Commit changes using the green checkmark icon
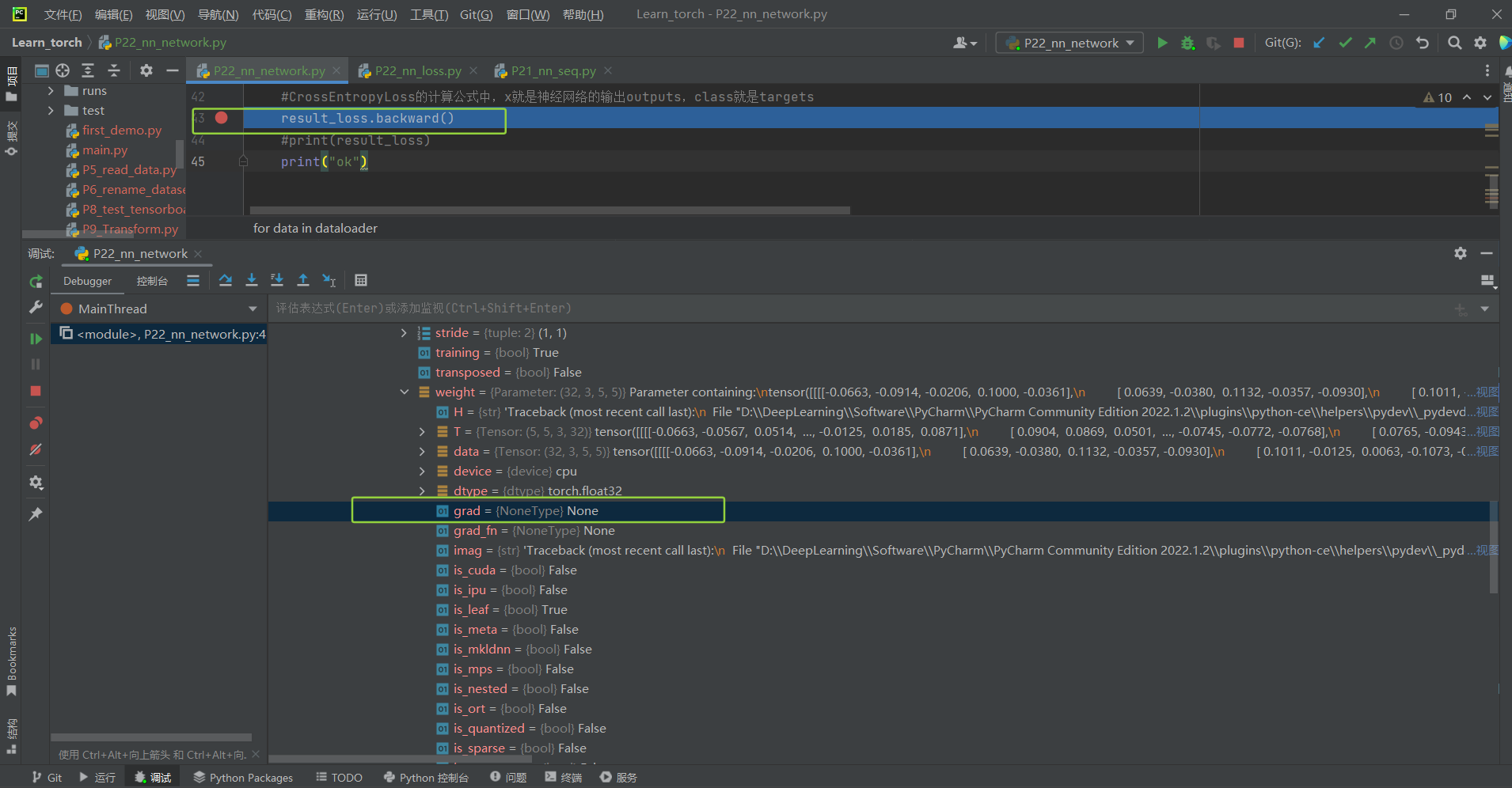The width and height of the screenshot is (1512, 788). click(1345, 43)
